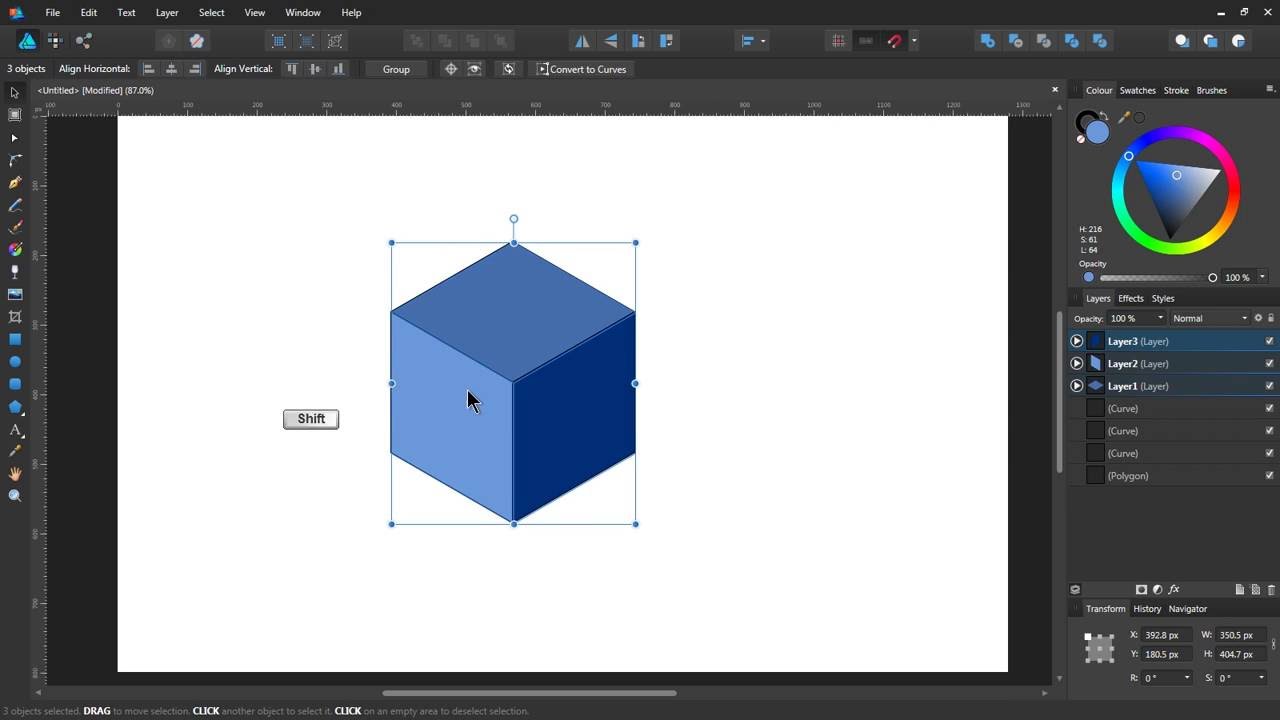The width and height of the screenshot is (1280, 720).
Task: Uncheck visibility checkbox for Layer3
Action: coord(1269,341)
